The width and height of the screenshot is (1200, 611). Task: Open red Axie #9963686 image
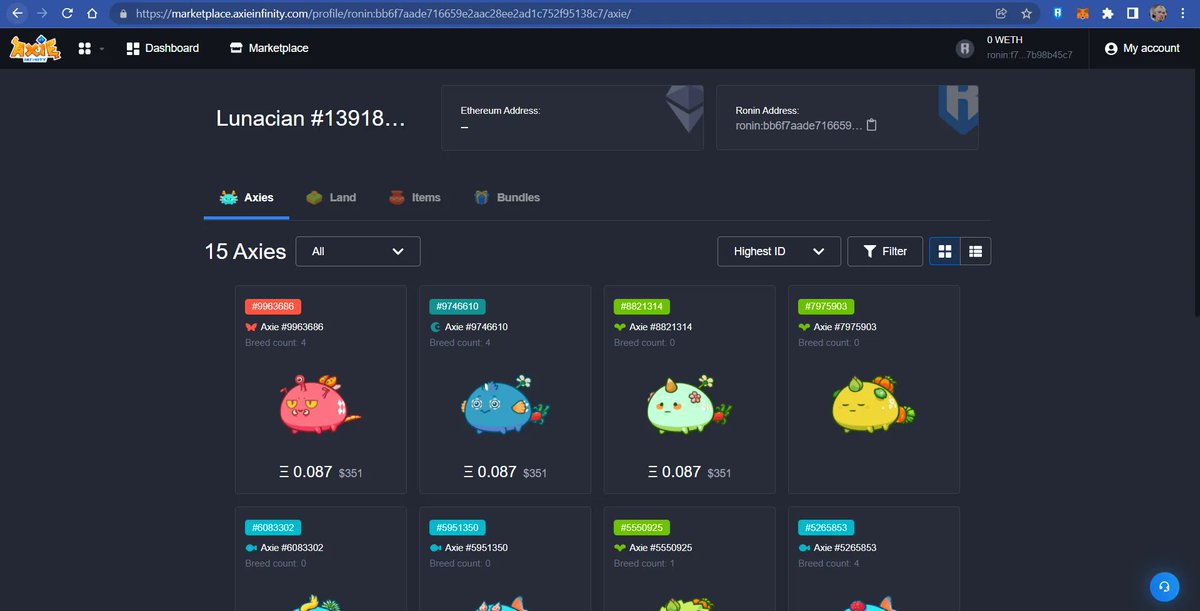tap(319, 403)
